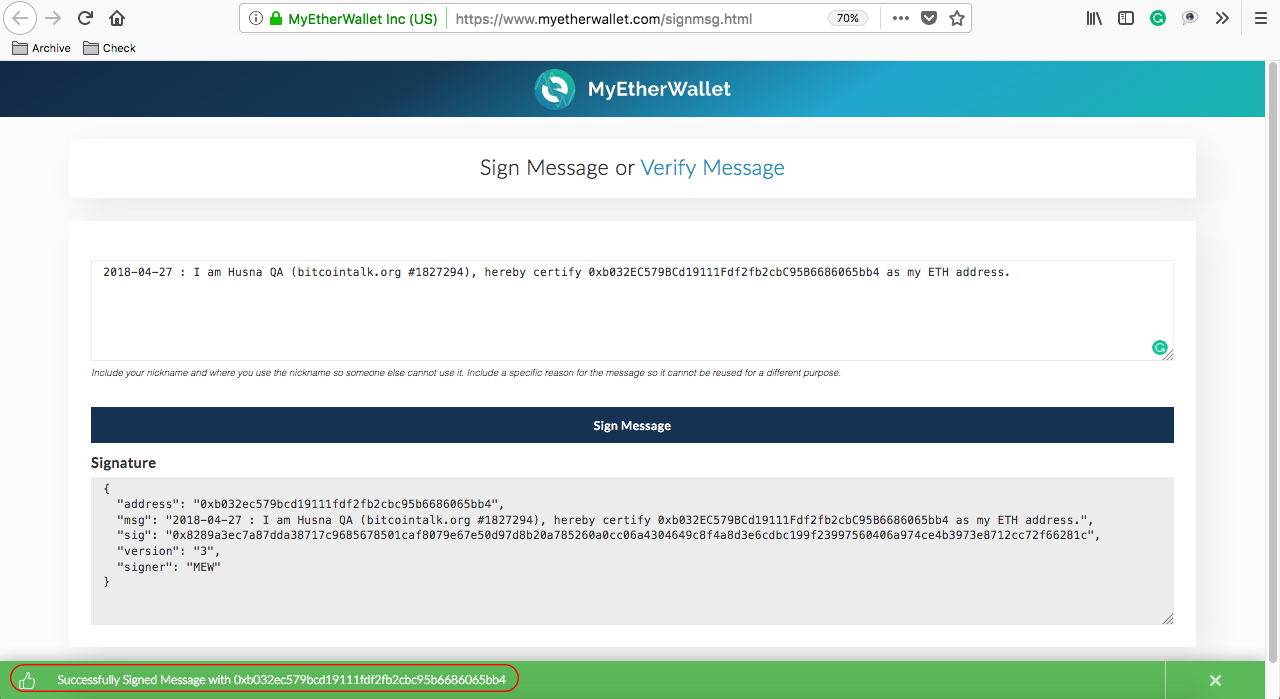Save page to Pocket icon
Viewport: 1280px width, 699px height.
pos(929,18)
